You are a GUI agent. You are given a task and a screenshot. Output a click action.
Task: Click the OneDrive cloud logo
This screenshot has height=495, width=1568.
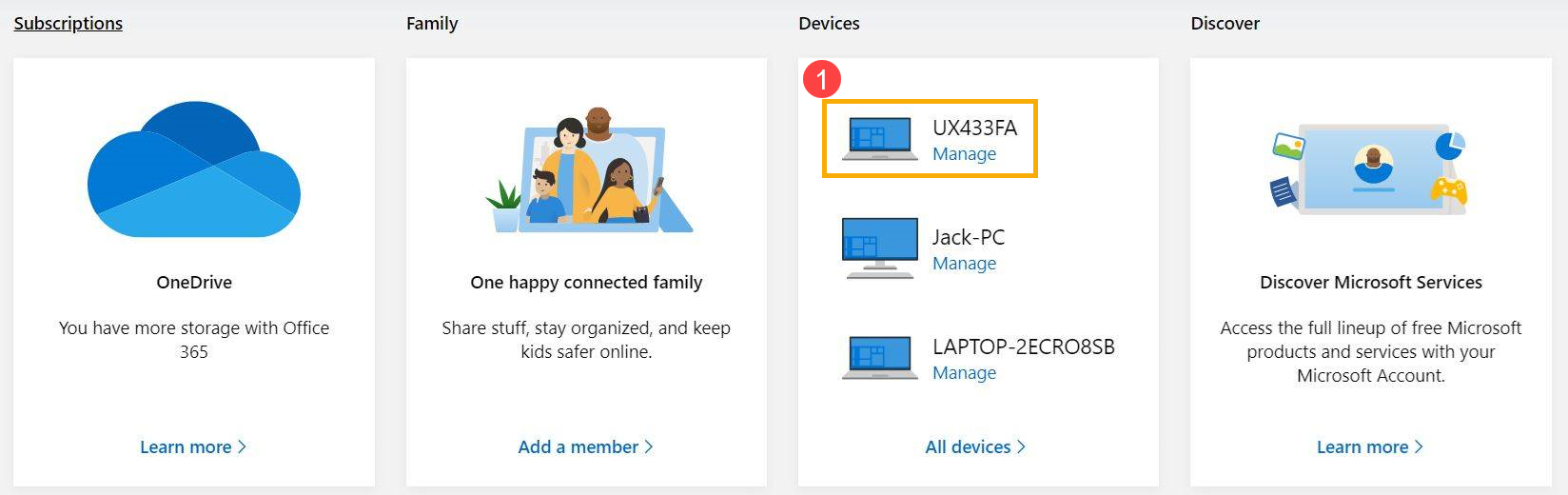click(194, 170)
